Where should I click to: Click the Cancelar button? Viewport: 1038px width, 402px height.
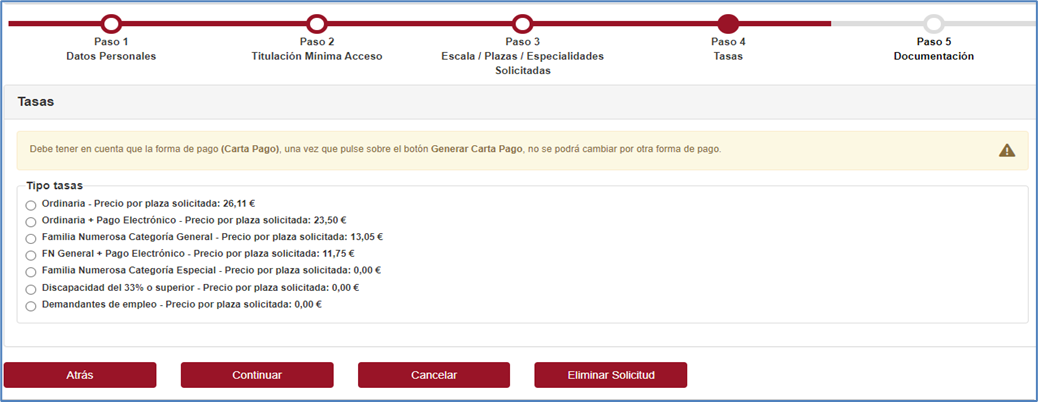click(434, 375)
